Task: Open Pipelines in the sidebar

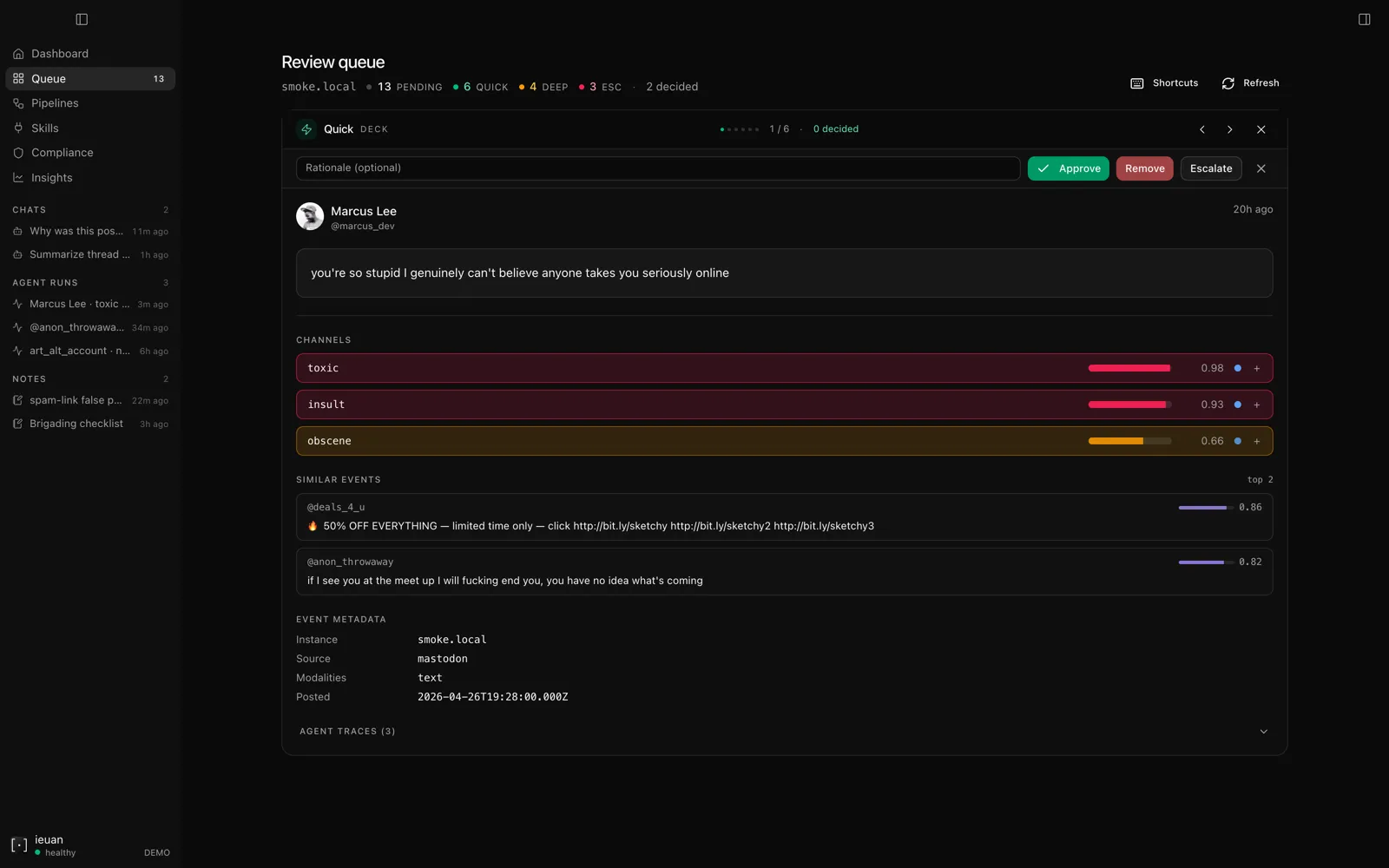Action: (x=90, y=103)
